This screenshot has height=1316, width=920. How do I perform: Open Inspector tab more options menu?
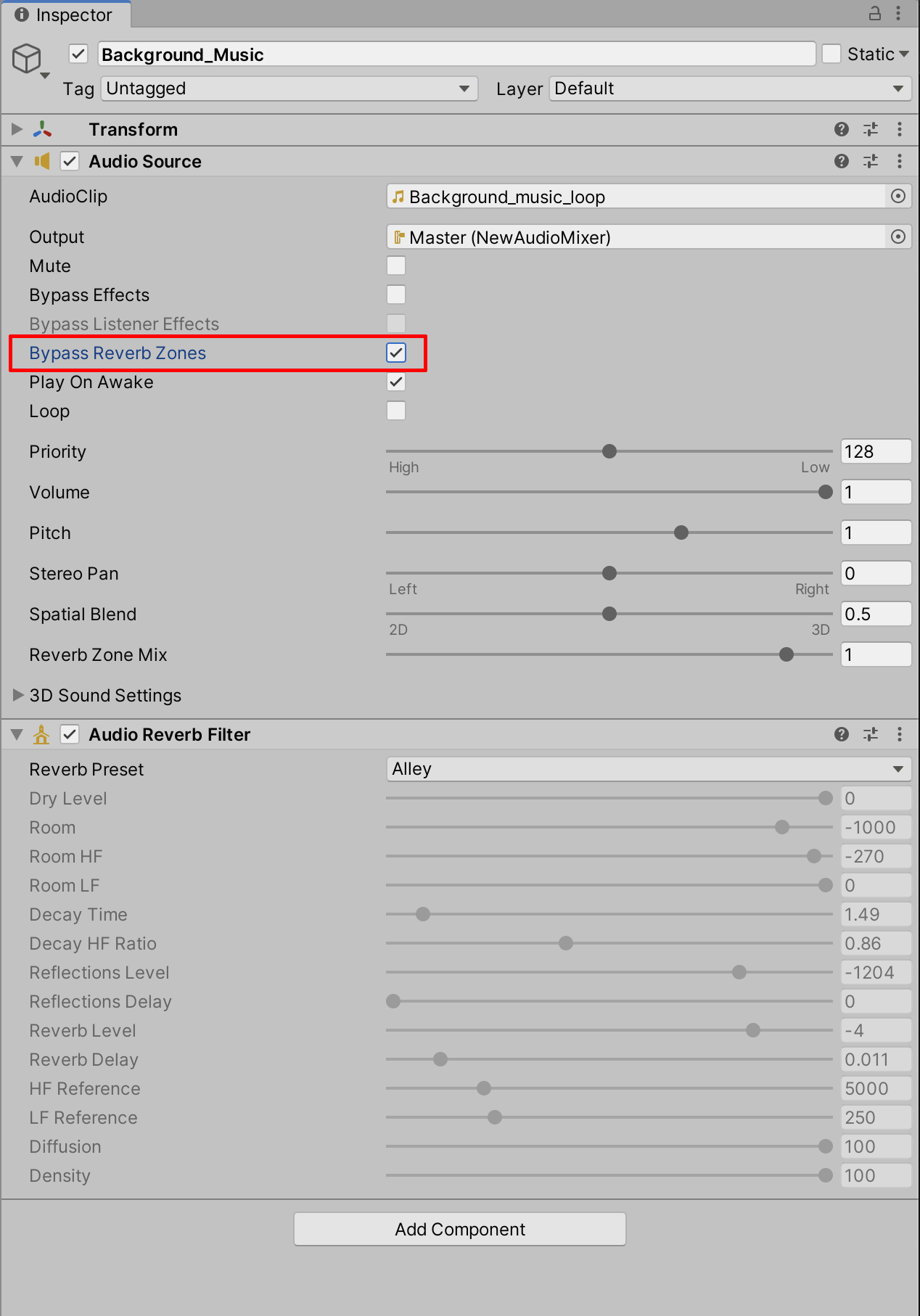[900, 13]
